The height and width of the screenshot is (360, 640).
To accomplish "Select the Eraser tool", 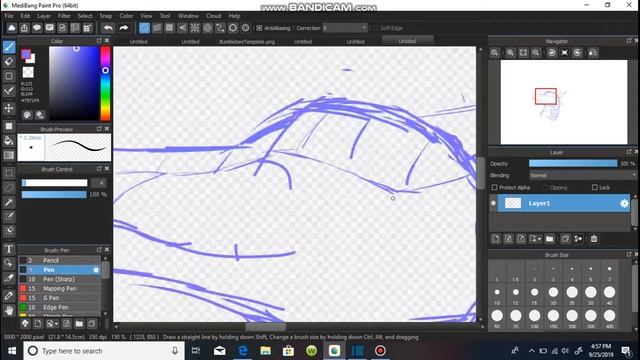I will click(x=9, y=62).
